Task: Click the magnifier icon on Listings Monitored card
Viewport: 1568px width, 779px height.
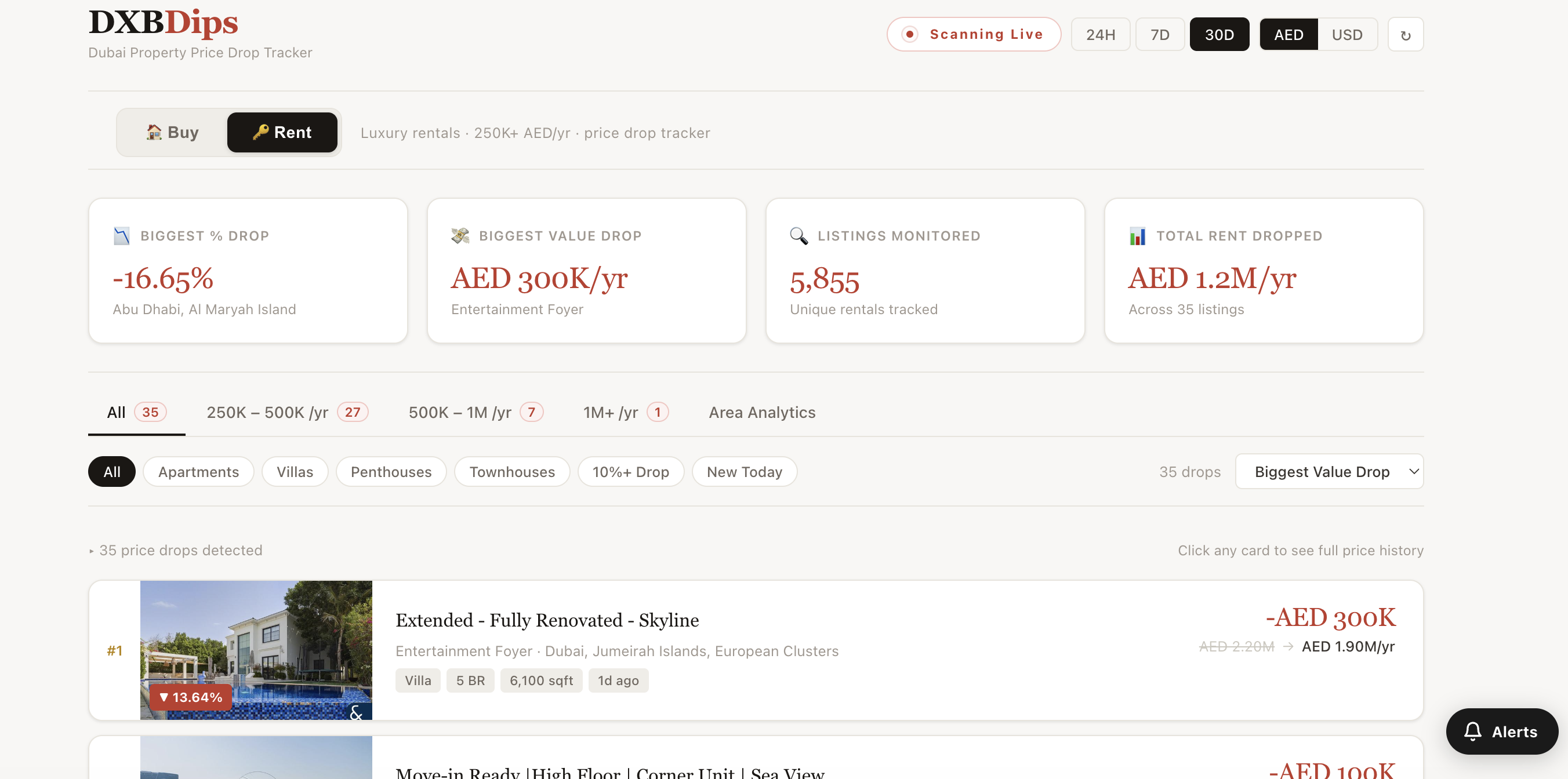Action: tap(798, 236)
